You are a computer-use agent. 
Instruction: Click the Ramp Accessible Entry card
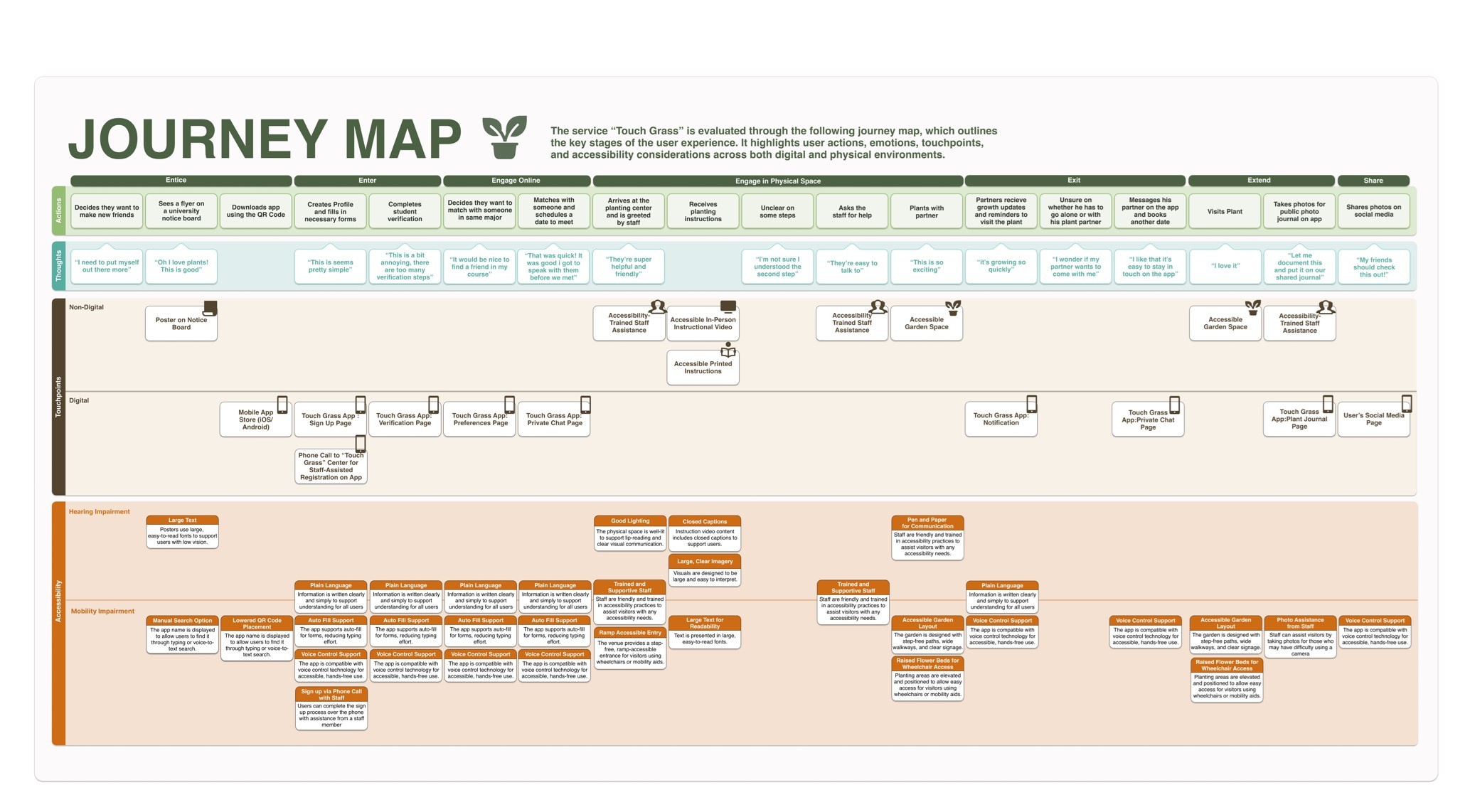[x=630, y=648]
